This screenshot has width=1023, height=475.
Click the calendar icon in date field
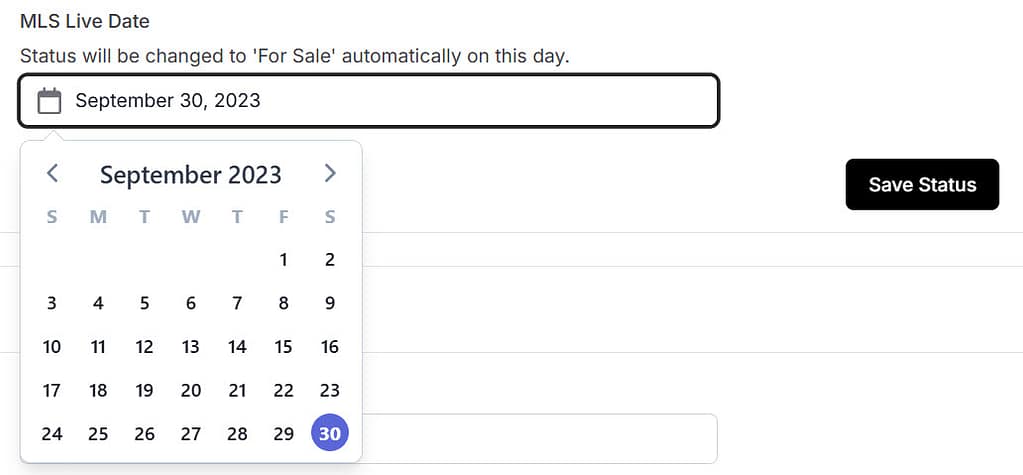click(x=49, y=101)
